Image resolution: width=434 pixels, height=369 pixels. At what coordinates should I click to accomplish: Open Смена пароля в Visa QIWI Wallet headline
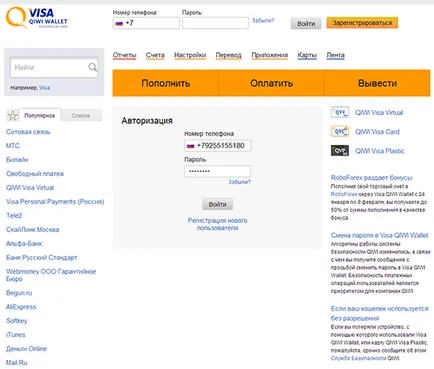click(x=379, y=235)
